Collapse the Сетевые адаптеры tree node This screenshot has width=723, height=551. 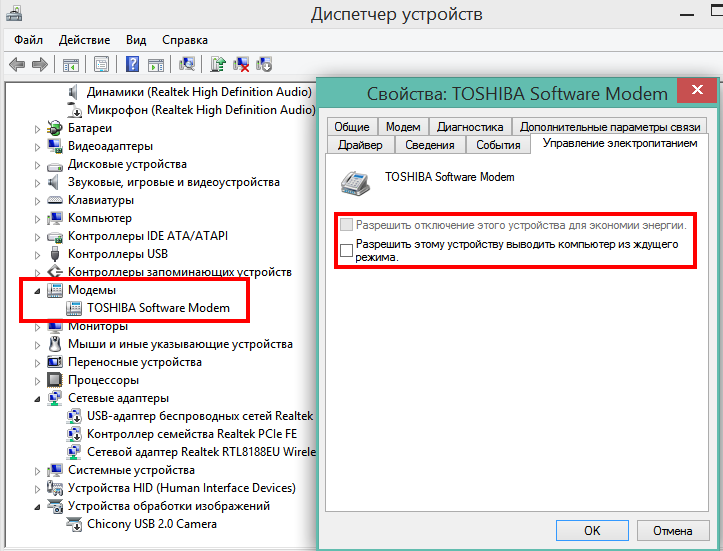(x=37, y=399)
